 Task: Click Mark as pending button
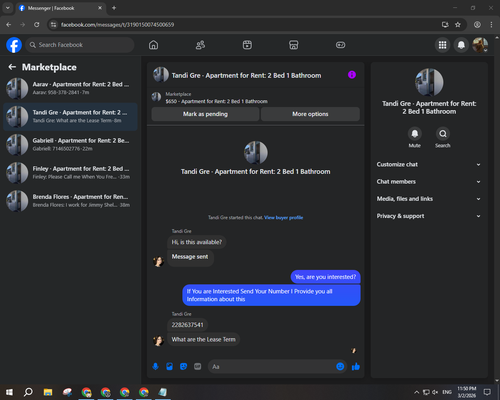coord(205,114)
